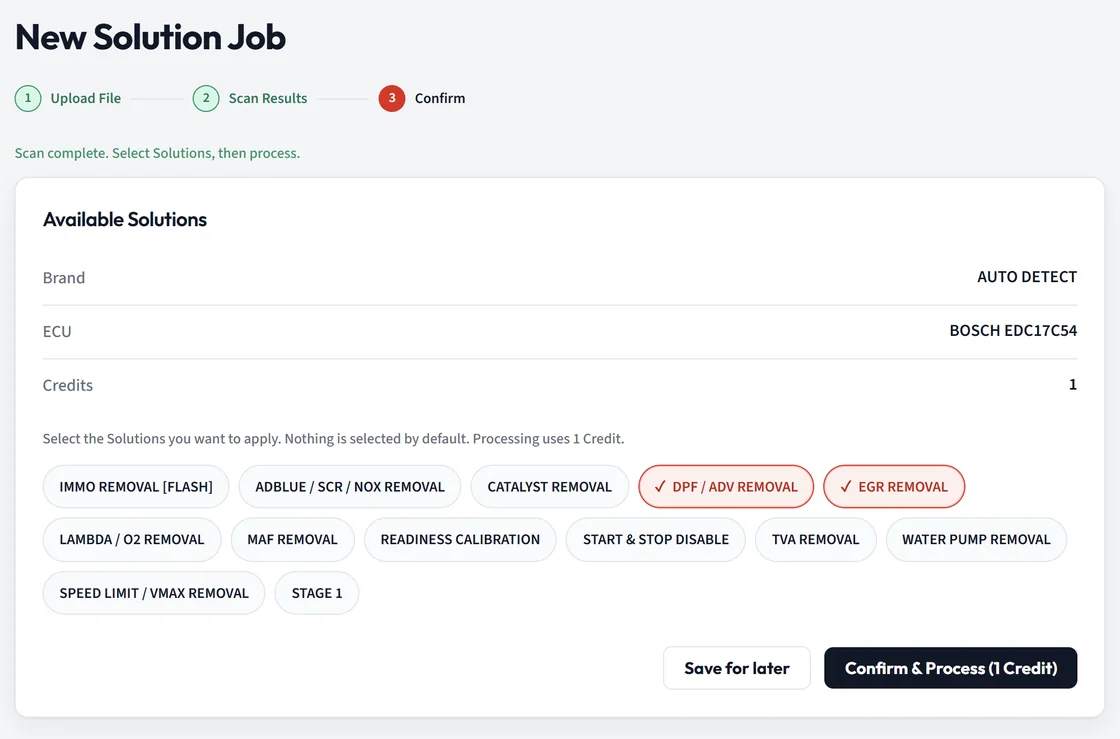The width and height of the screenshot is (1120, 739).
Task: Toggle TVA Removal solution
Action: (815, 540)
